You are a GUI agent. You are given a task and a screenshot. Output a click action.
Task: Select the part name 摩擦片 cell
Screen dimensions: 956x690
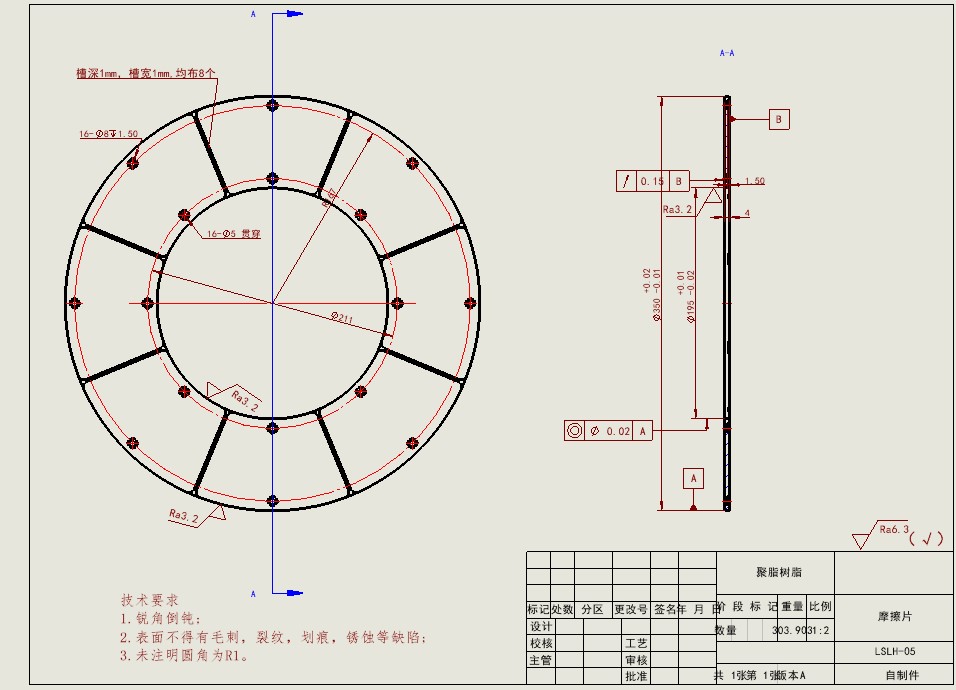pyautogui.click(x=893, y=617)
